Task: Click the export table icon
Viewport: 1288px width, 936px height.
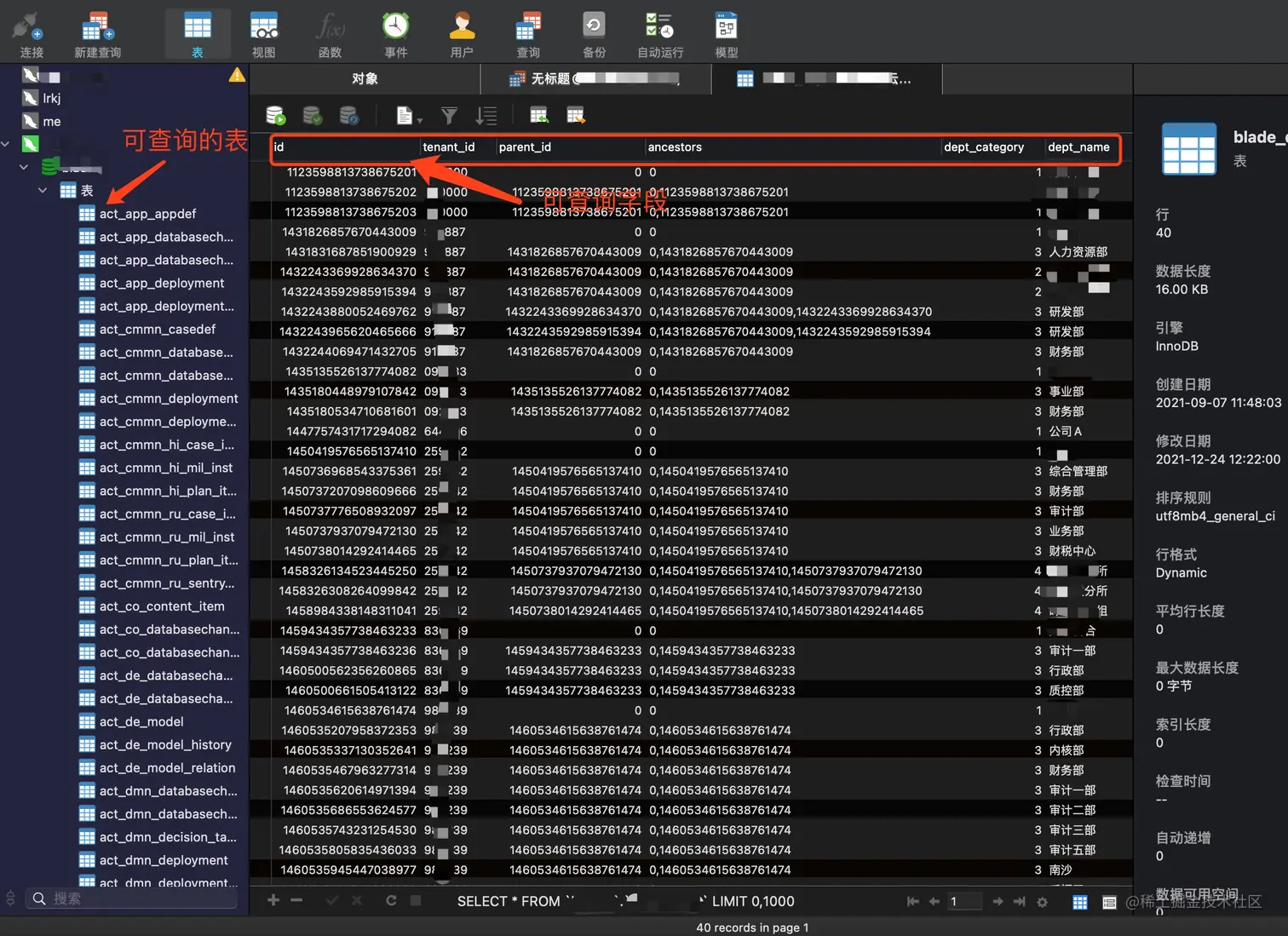Action: coord(576,115)
